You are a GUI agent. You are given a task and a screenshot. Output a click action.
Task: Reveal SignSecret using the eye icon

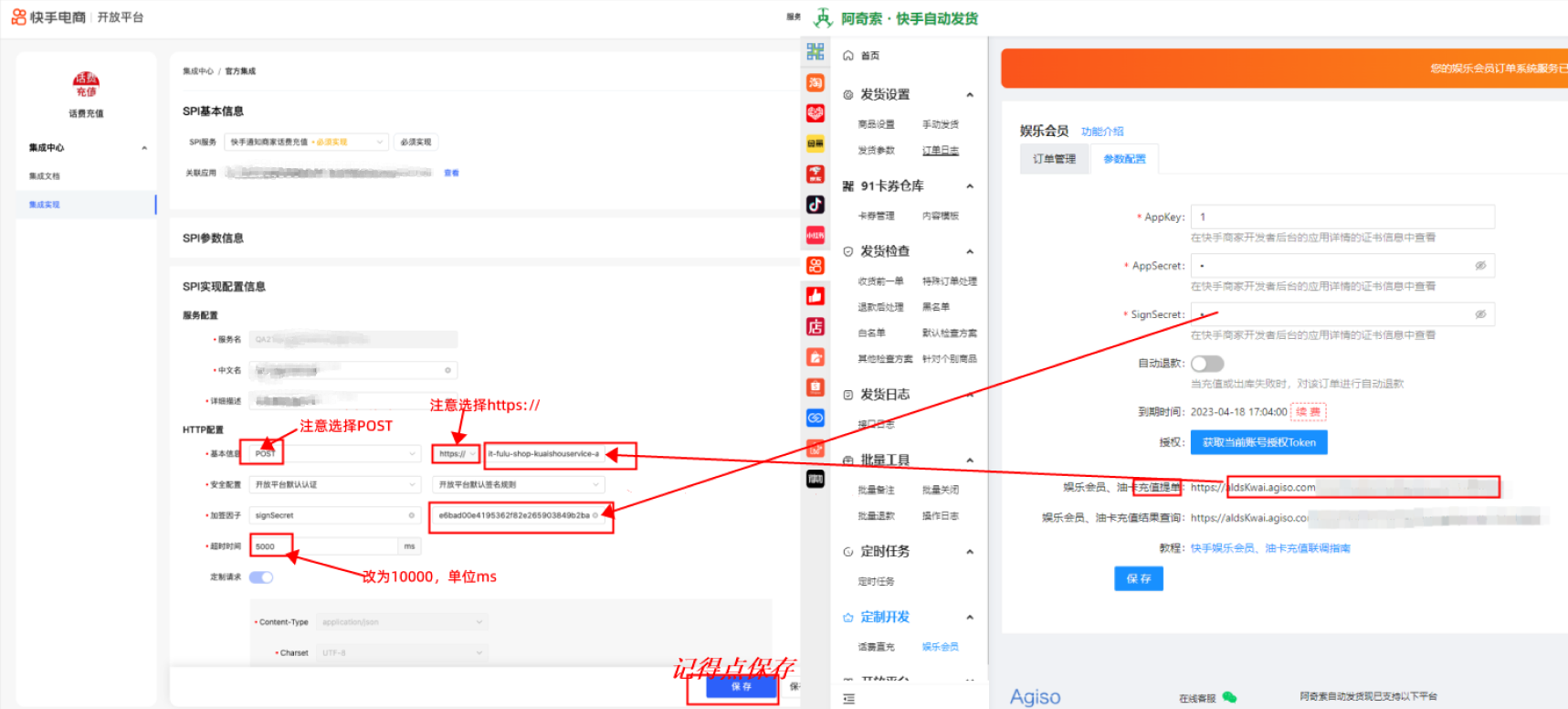click(x=1480, y=314)
